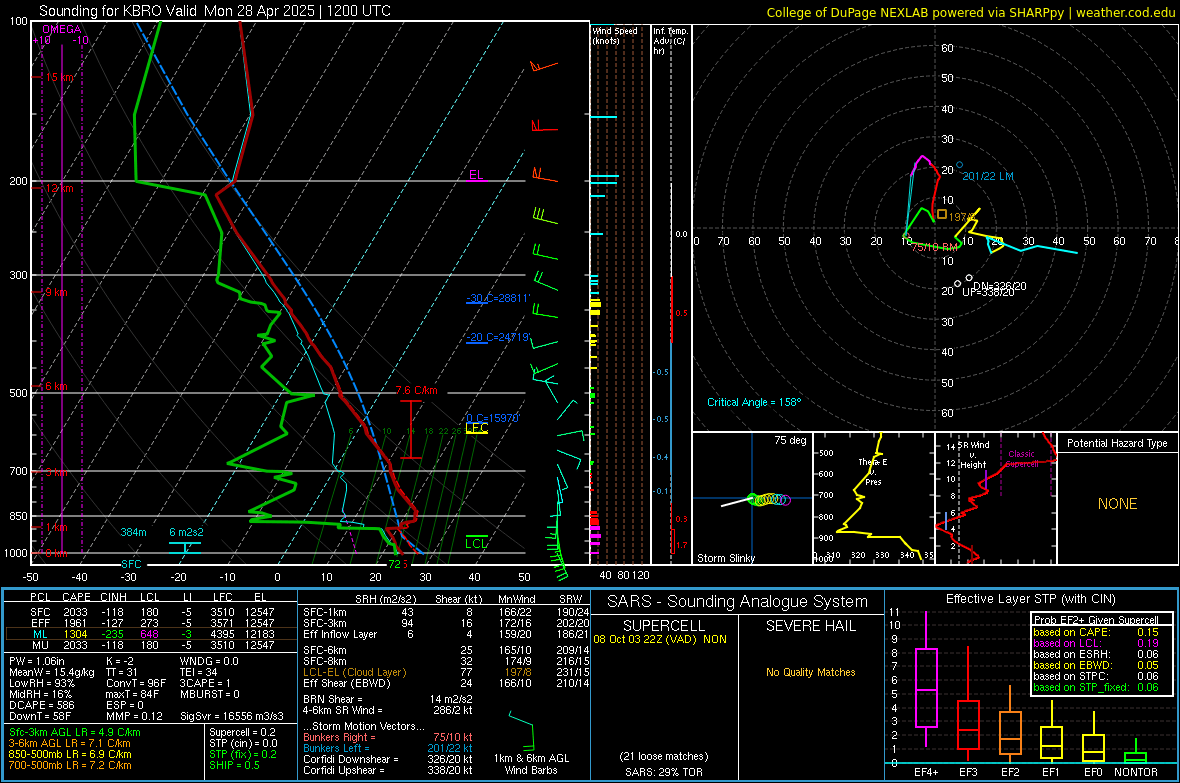
Task: Click the '75 deg' slinky value
Action: 790,440
